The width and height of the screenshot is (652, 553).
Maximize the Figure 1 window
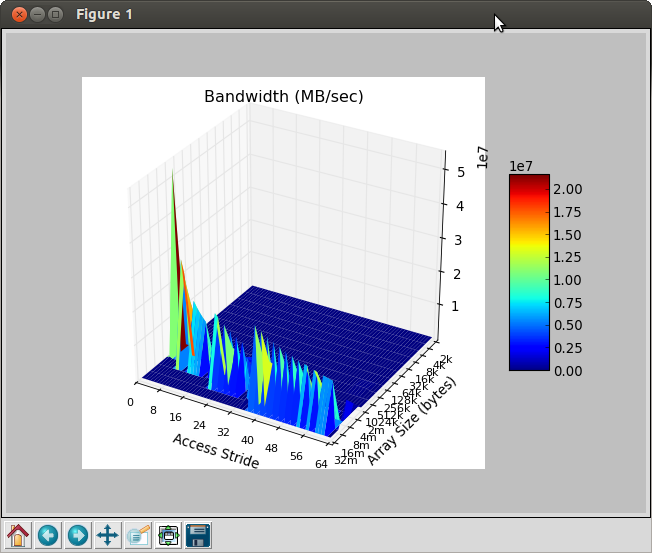(55, 14)
